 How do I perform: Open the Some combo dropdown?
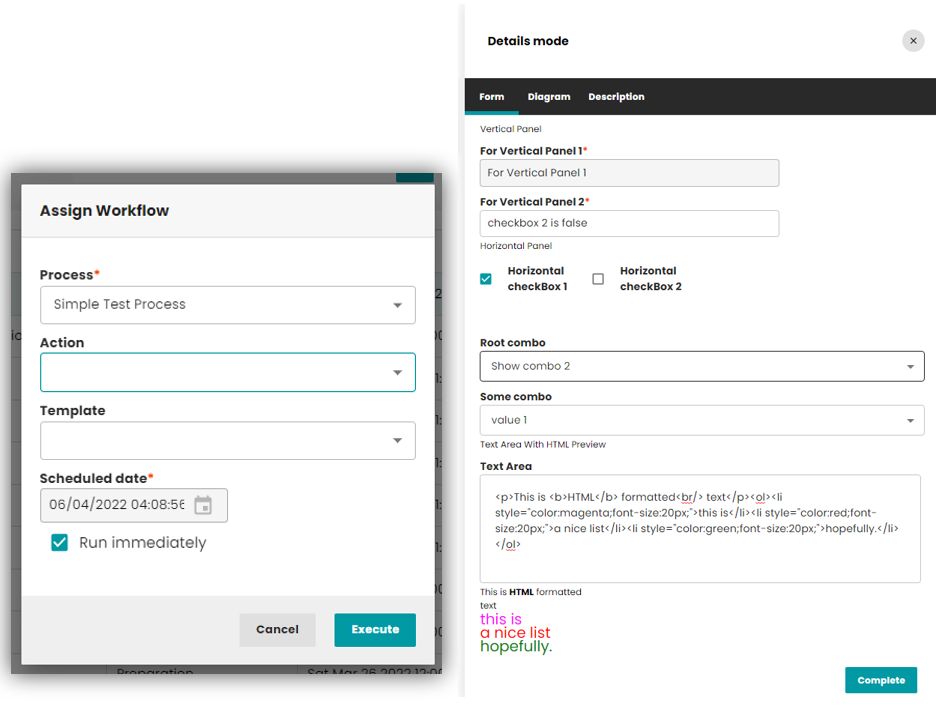tap(702, 420)
